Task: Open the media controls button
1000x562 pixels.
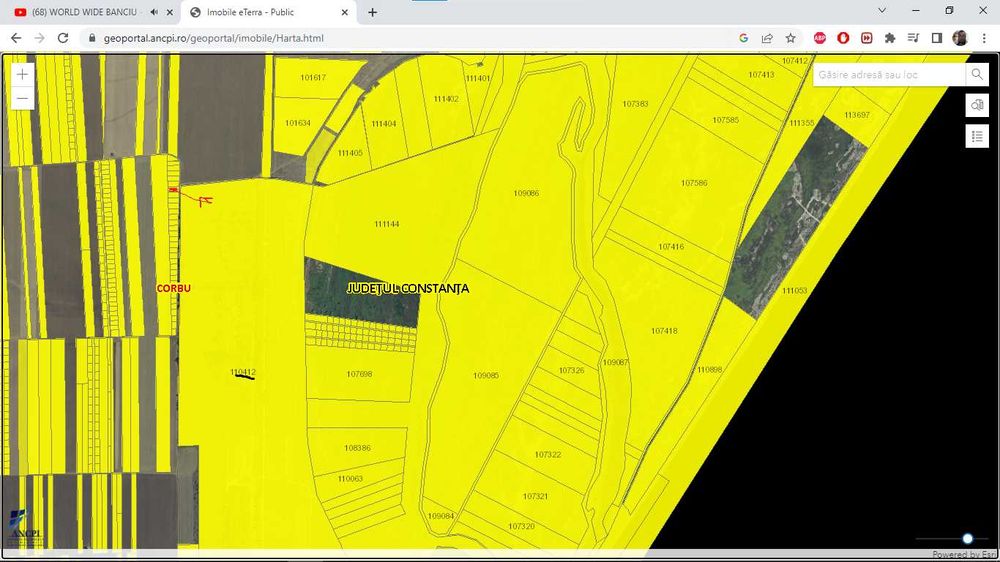Action: (x=914, y=38)
